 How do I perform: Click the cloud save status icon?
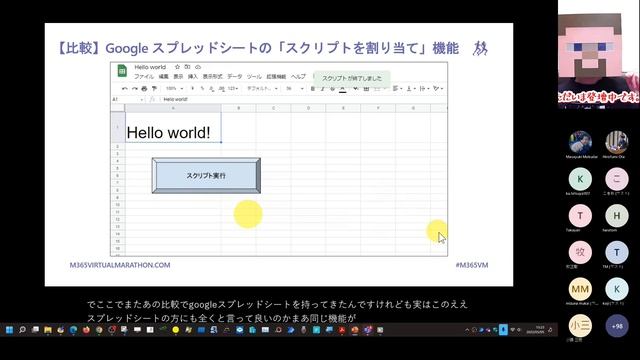pos(198,67)
